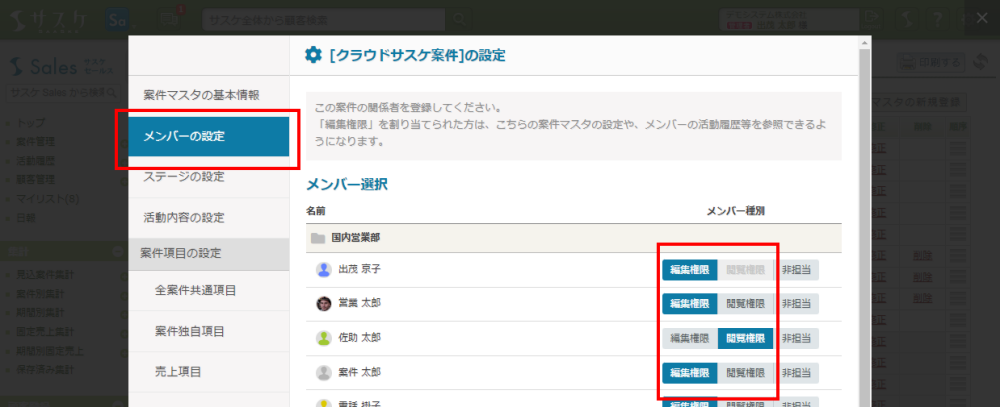The height and width of the screenshot is (407, 1000).
Task: Select the メンバーの設定 tab
Action: pos(209,136)
